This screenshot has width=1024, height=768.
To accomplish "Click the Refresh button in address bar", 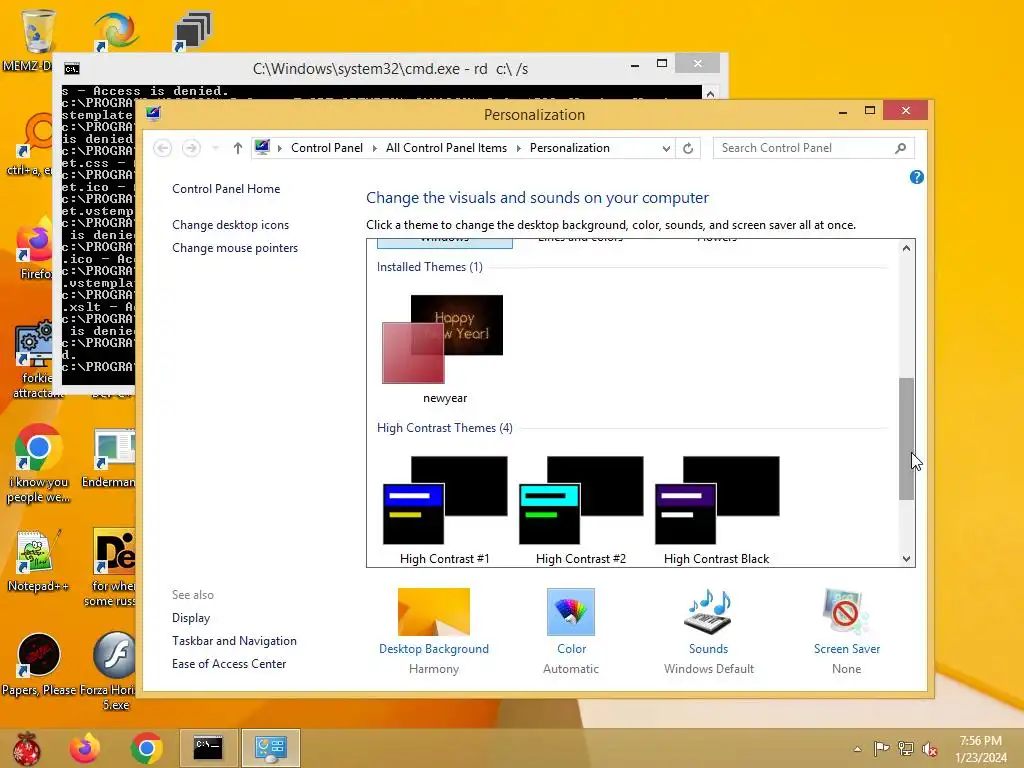I will 688,148.
